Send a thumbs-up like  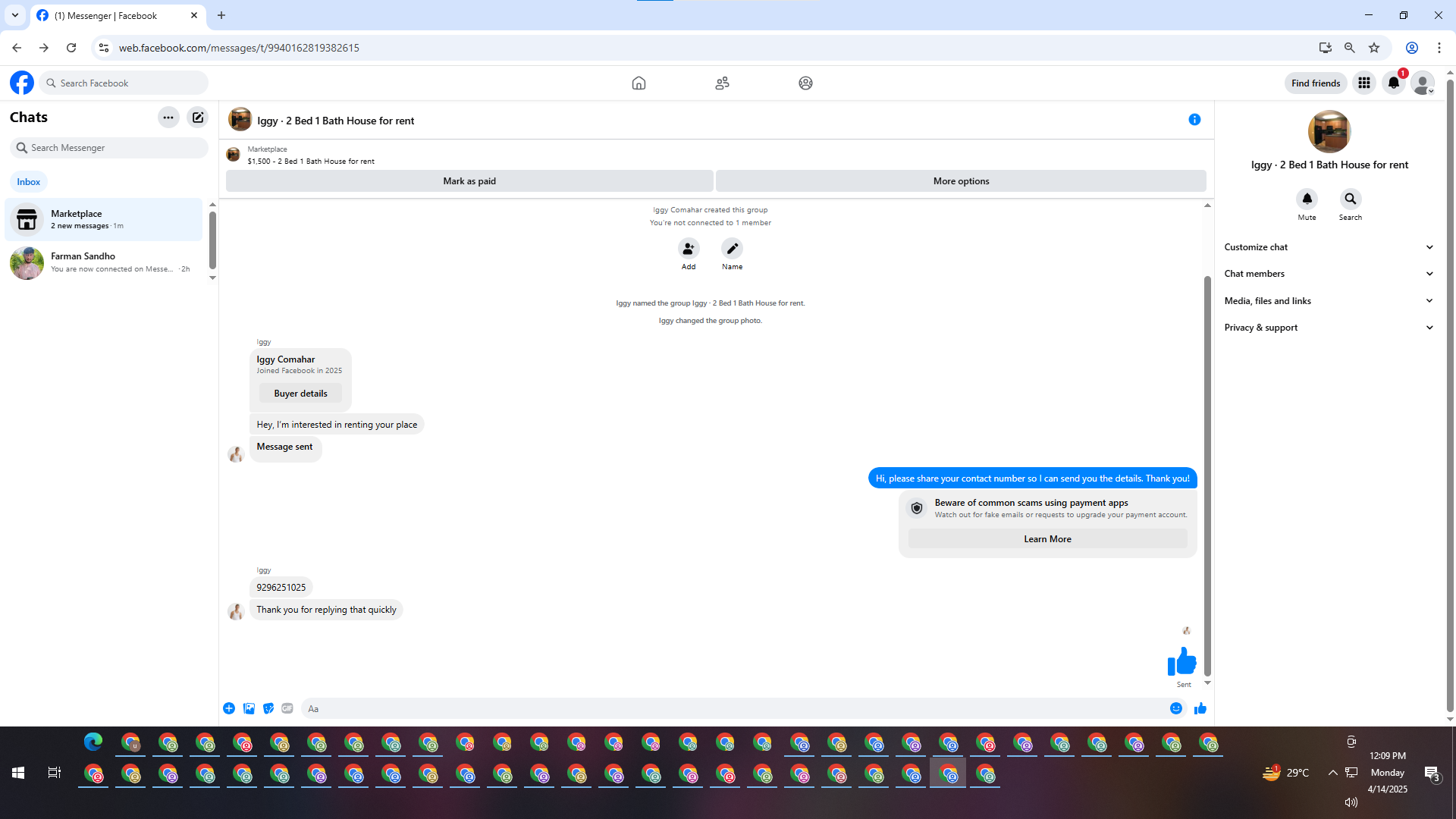(1200, 708)
